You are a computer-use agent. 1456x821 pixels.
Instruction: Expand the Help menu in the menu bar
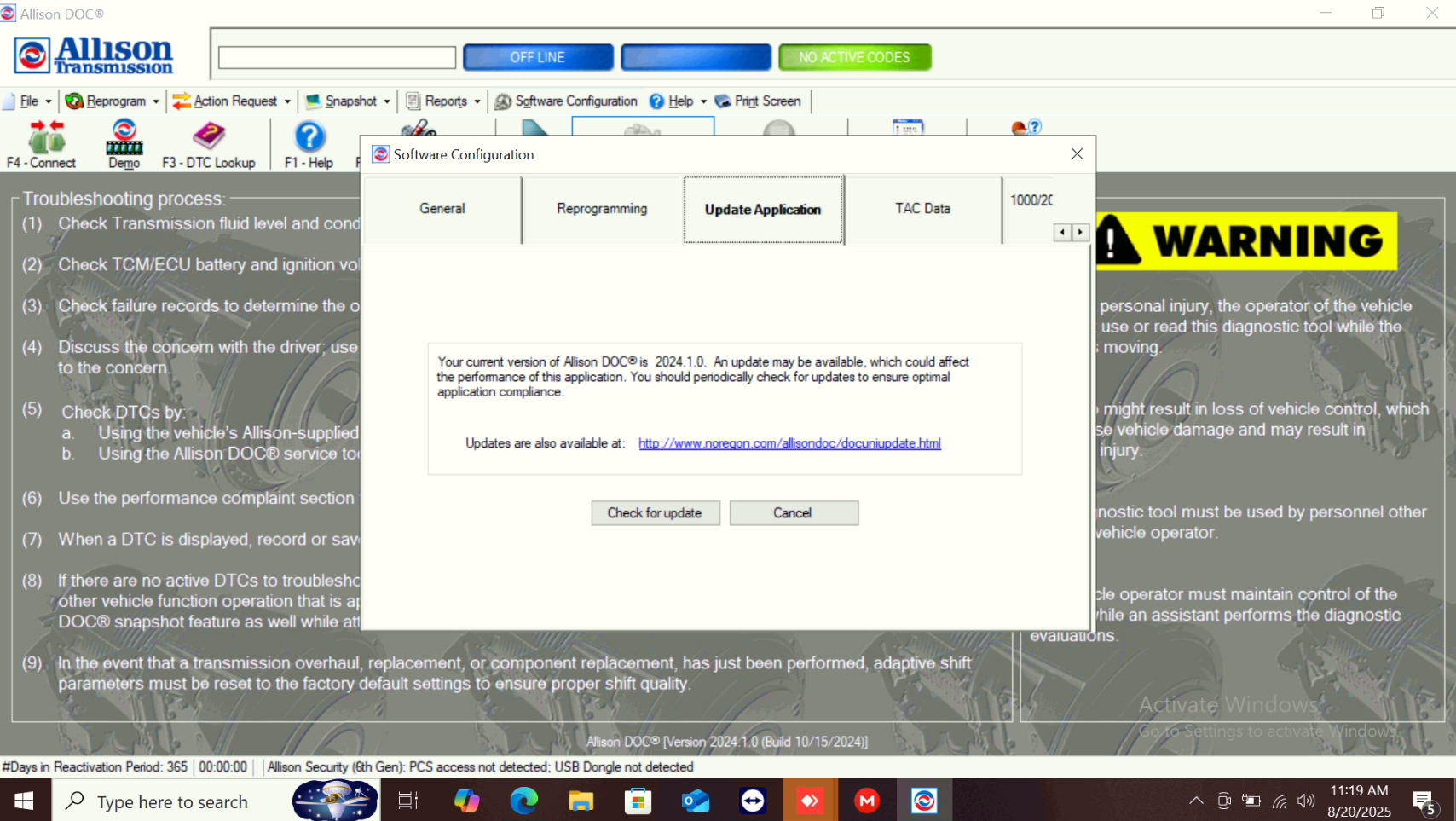(679, 101)
